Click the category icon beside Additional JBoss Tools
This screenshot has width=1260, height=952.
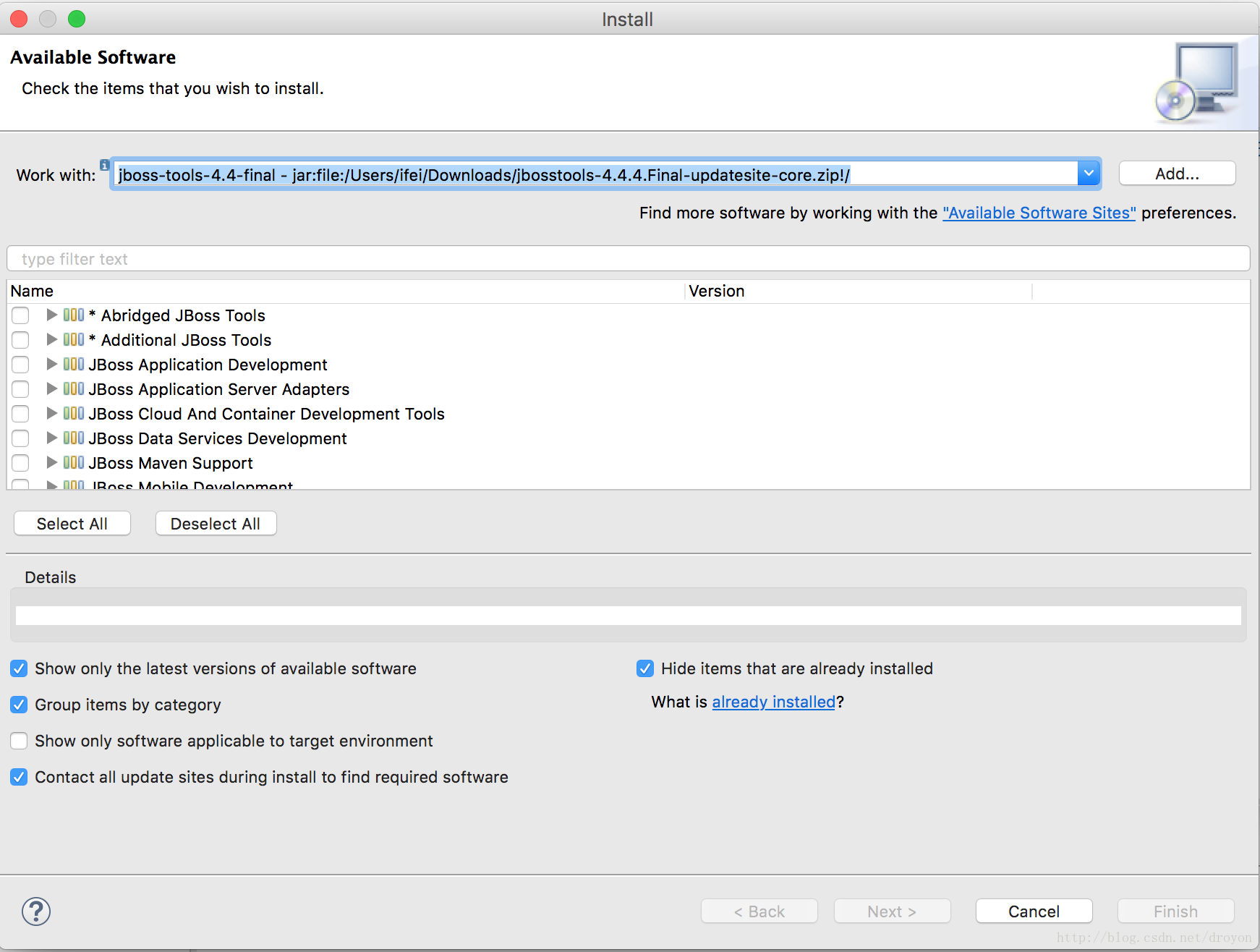coord(74,339)
